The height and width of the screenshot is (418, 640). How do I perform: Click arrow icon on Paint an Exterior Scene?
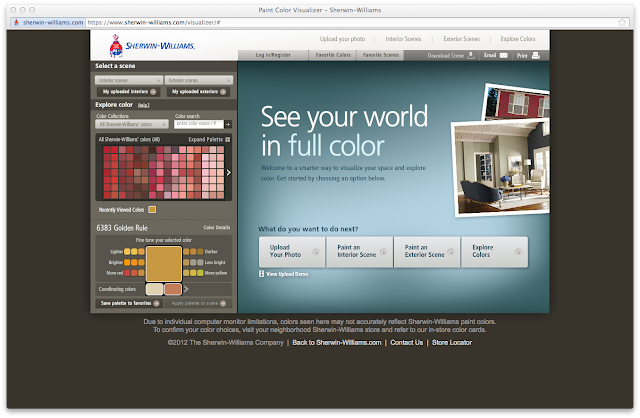(x=451, y=251)
